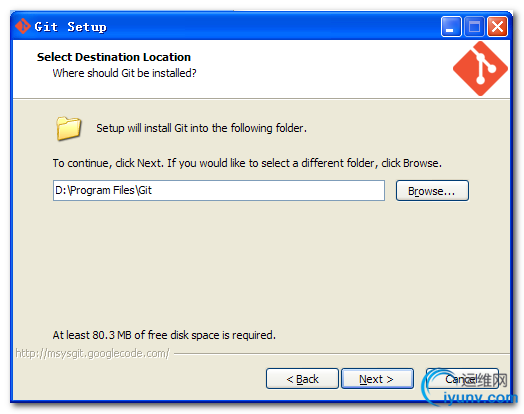
Task: Click the Git Setup title bar text
Action: [x=70, y=27]
